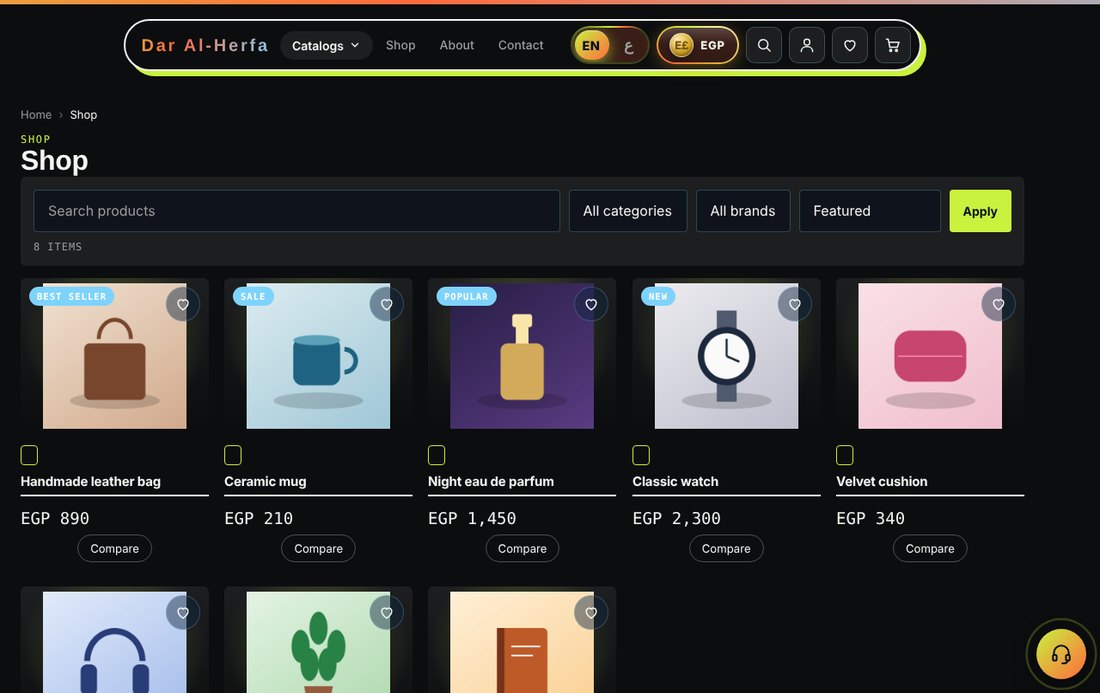Open the EGP currency selector
Screen dimensions: 1100x693
[697, 46]
